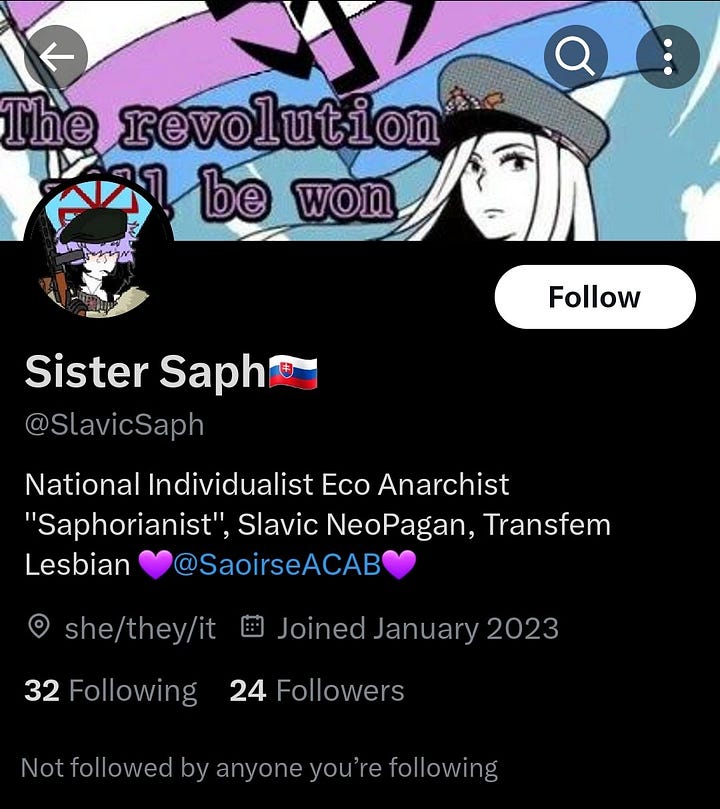
Task: Tap the @SlavicSaph handle text
Action: (114, 425)
